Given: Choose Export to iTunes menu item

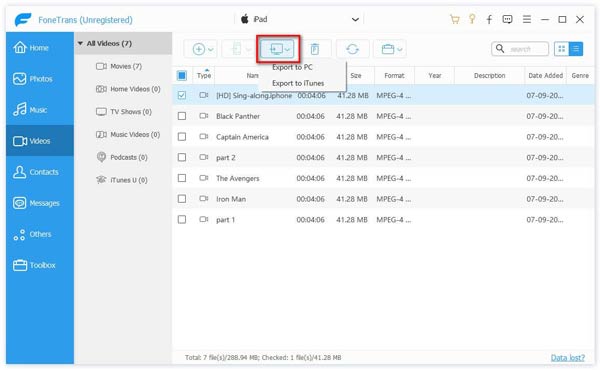Looking at the screenshot, I should click(x=298, y=83).
